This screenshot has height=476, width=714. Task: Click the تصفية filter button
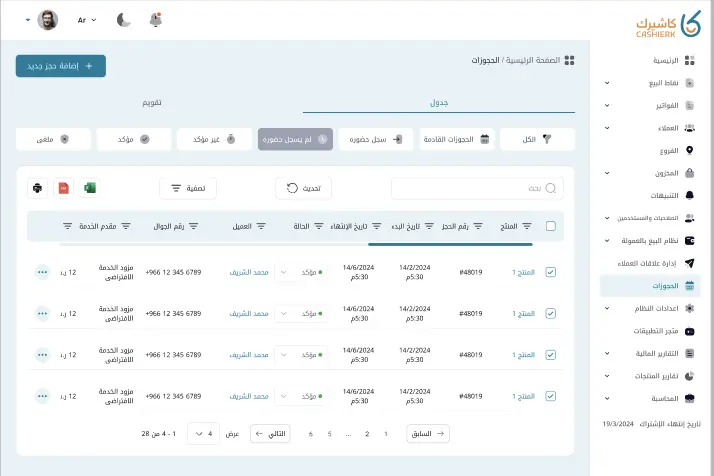point(188,188)
